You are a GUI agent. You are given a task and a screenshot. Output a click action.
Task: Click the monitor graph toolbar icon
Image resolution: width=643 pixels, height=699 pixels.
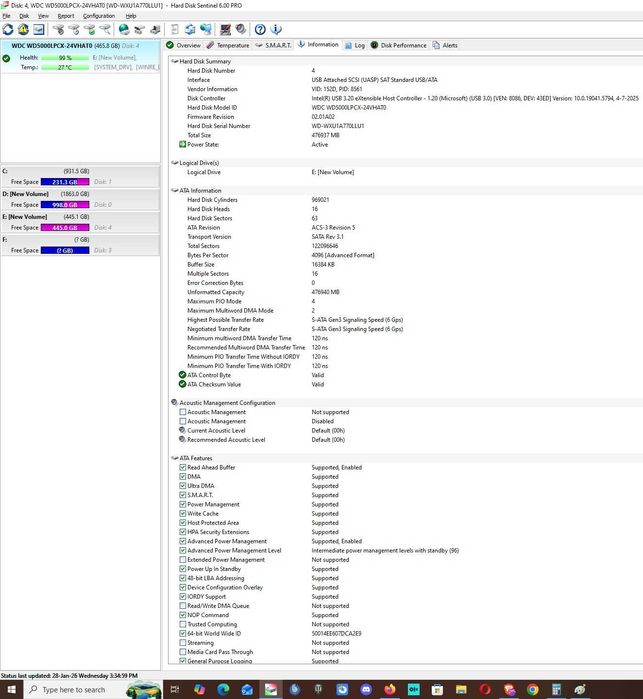tap(226, 29)
